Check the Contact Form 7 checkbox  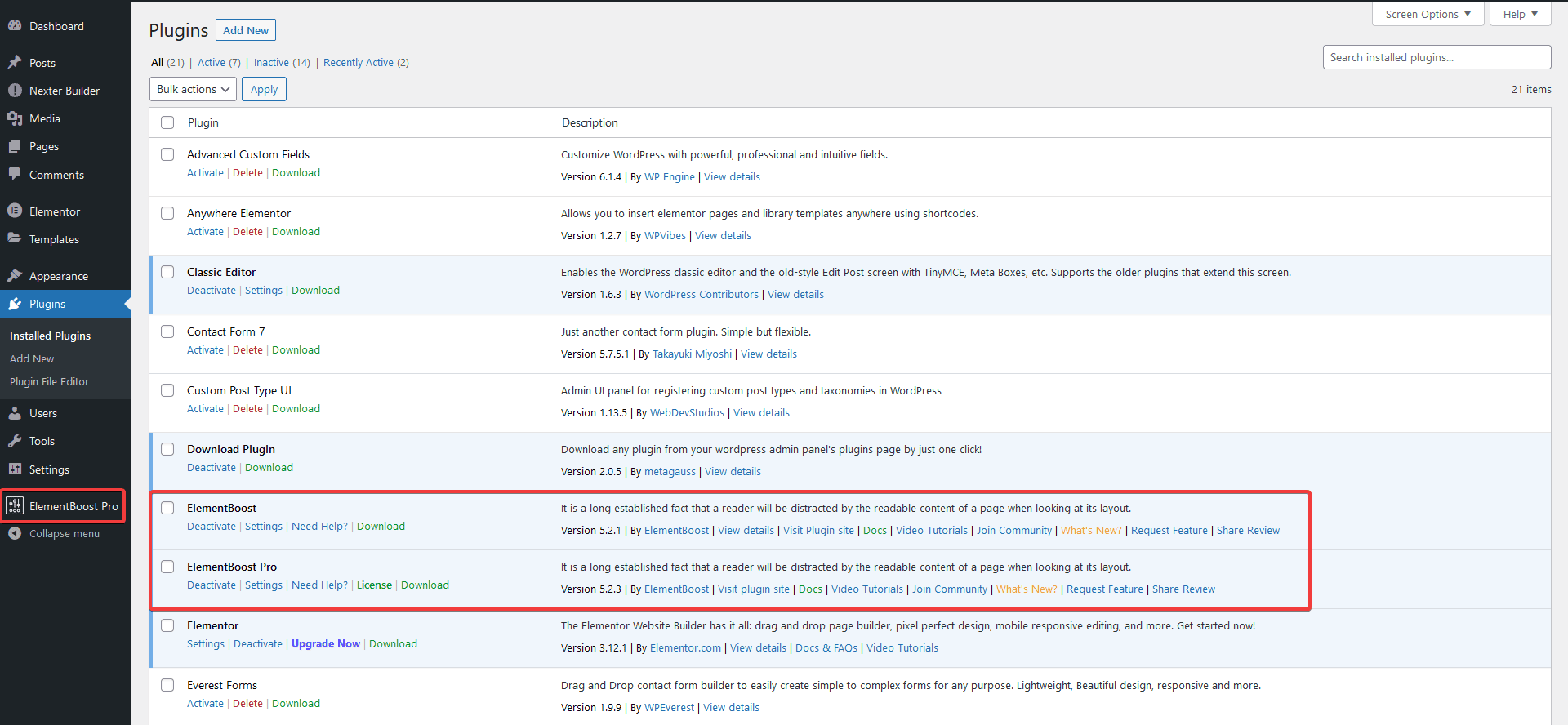pos(167,331)
